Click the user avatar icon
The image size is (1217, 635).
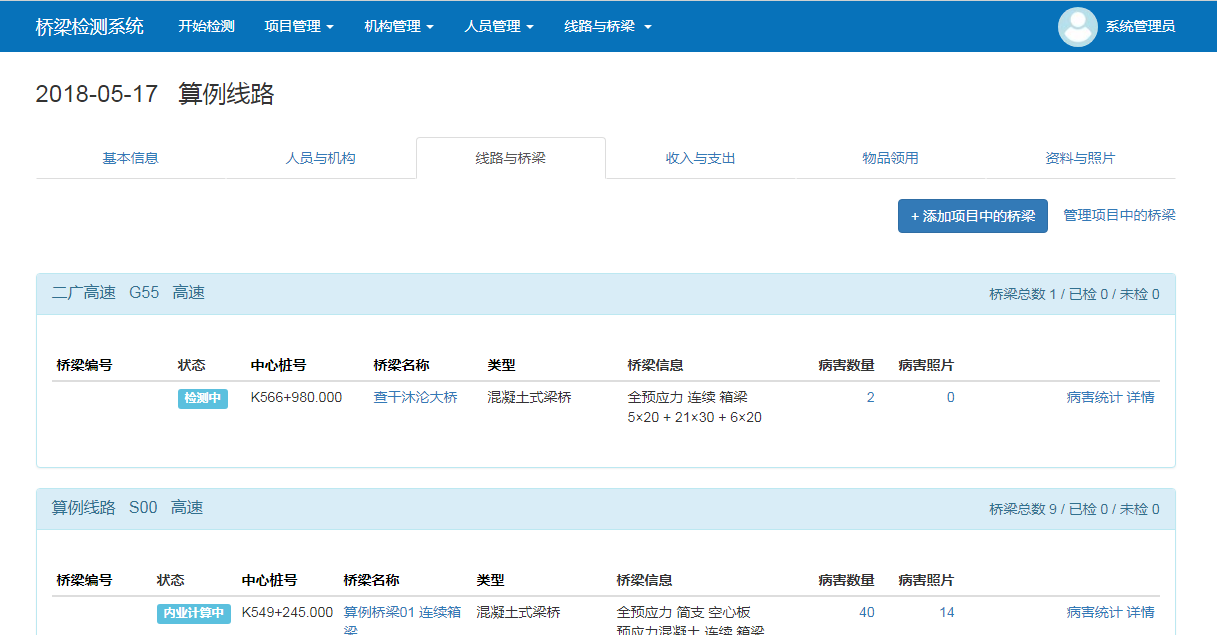(x=1077, y=27)
